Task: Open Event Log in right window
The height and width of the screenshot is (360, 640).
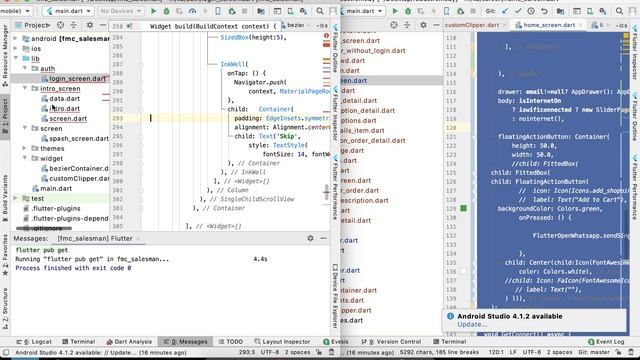Action: click(606, 341)
